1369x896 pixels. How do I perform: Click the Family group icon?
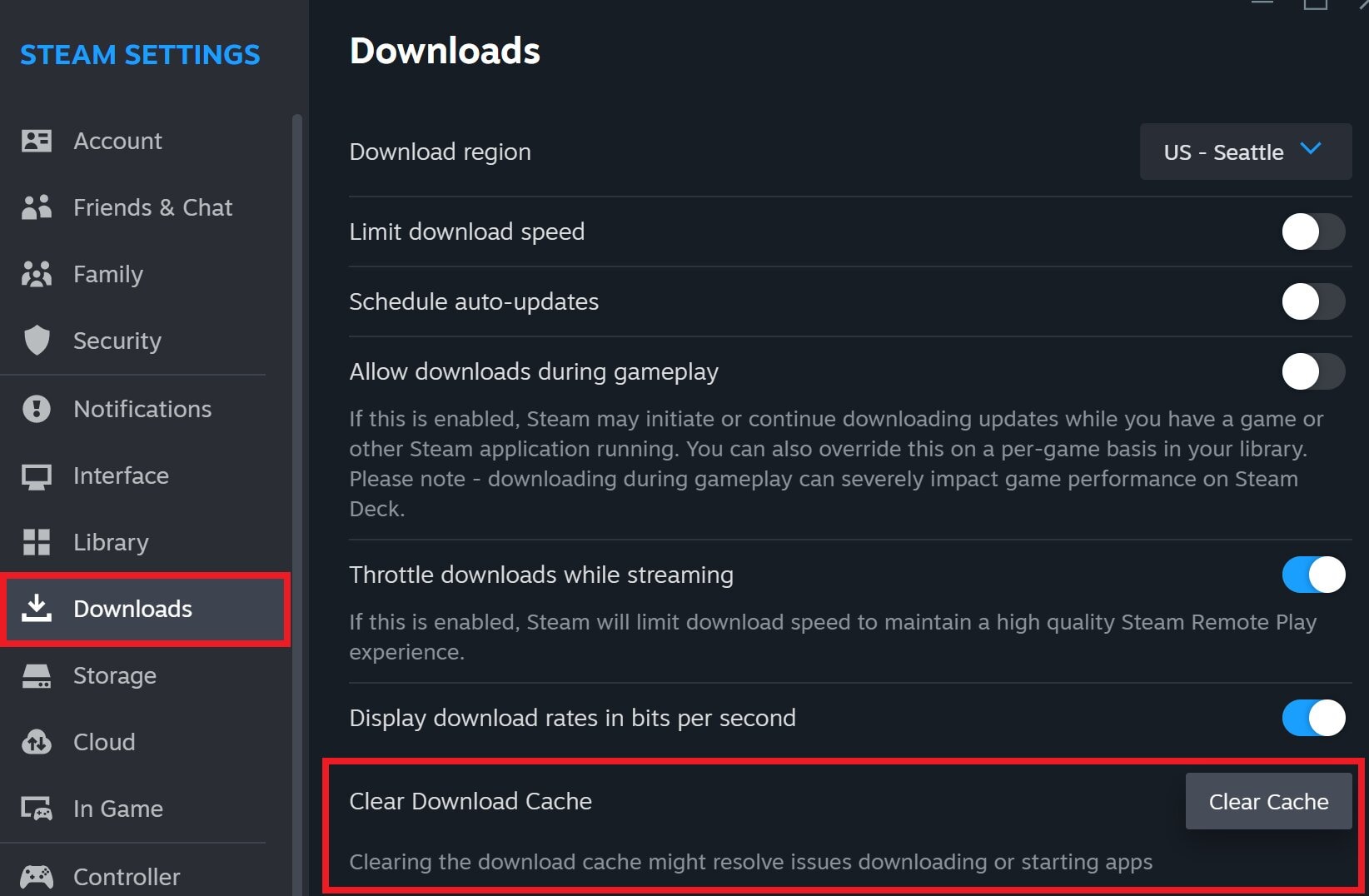tap(37, 274)
